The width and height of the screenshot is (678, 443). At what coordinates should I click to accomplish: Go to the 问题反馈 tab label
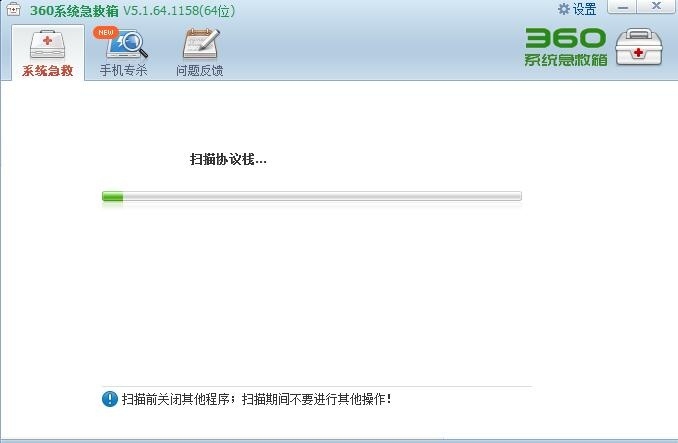point(200,70)
